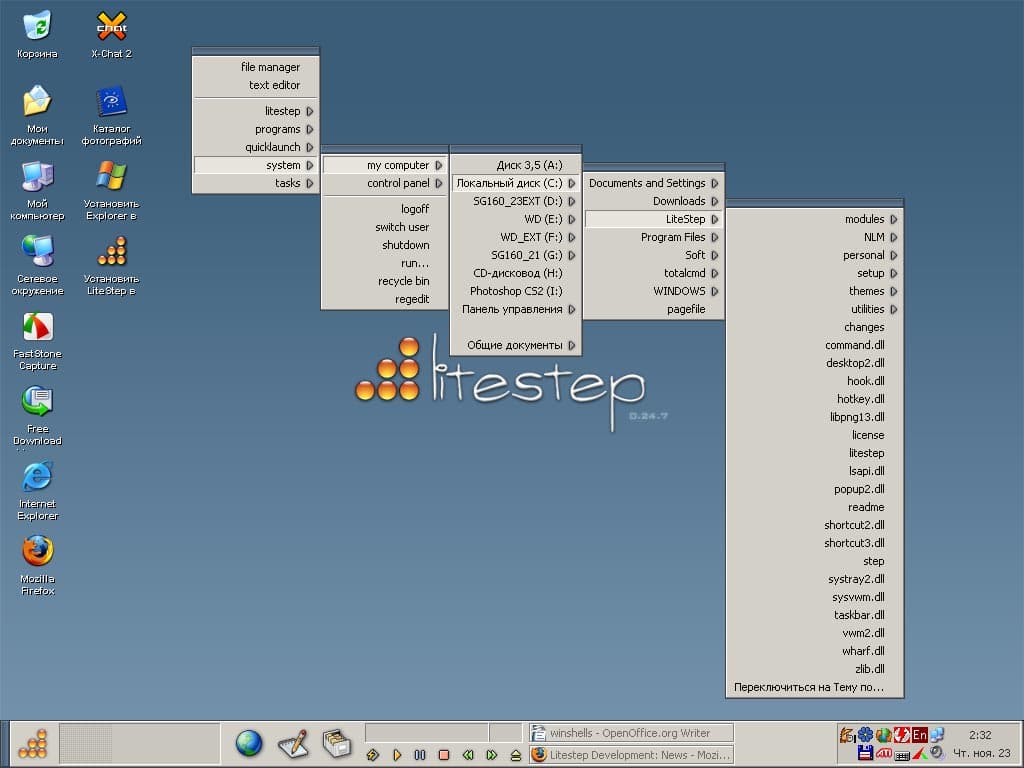
Task: Open the globe browser shortcut in taskbar
Action: (x=249, y=744)
